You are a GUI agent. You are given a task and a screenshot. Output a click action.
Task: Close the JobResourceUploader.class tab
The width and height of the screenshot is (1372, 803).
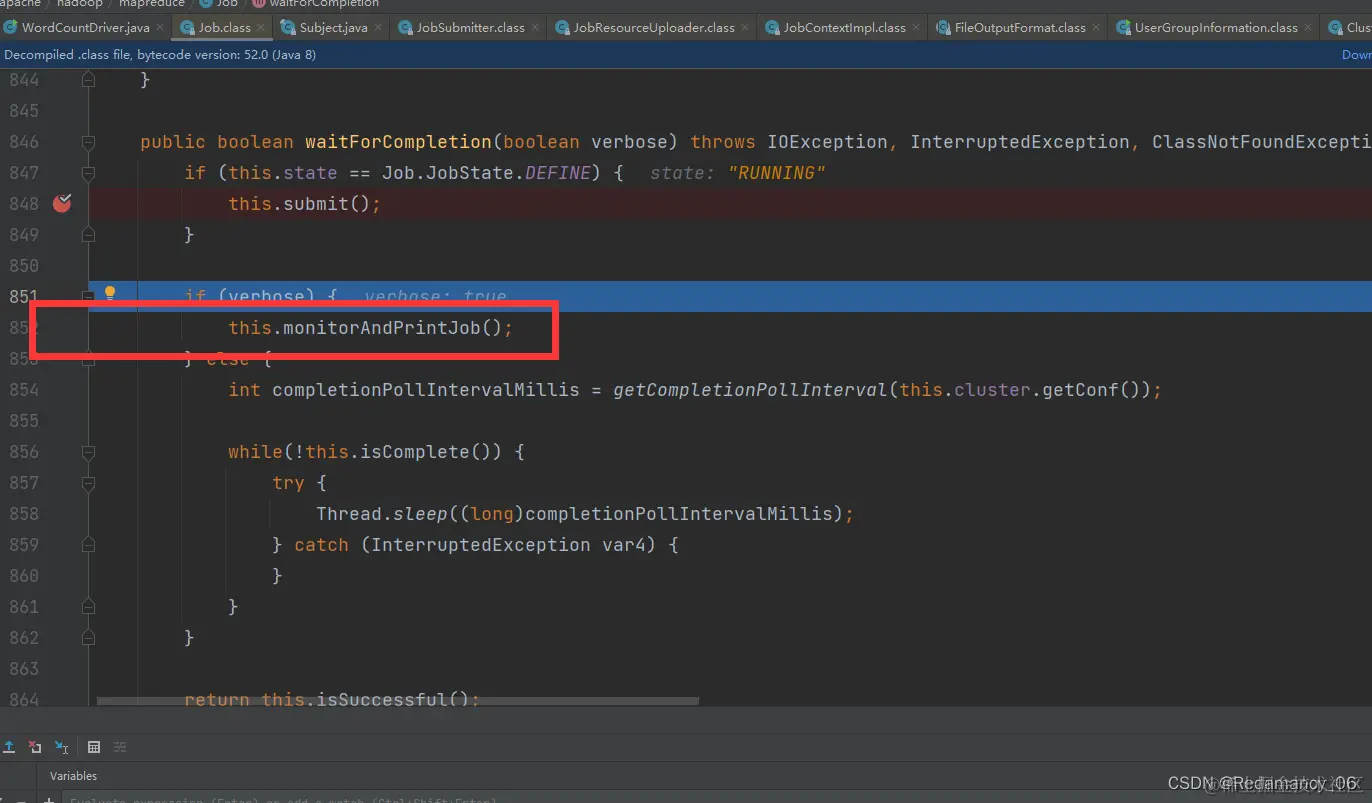point(745,28)
